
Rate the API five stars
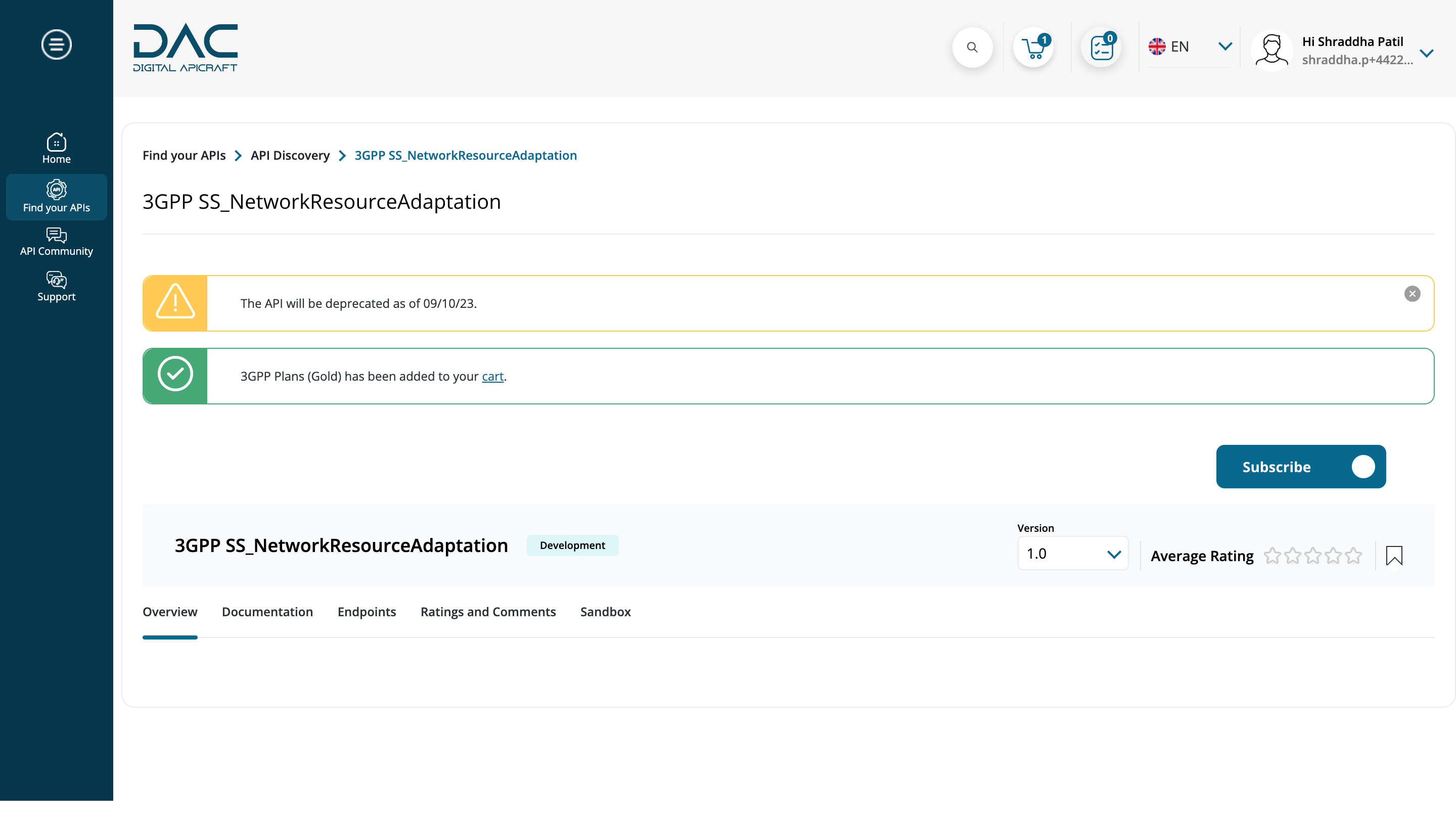pyautogui.click(x=1353, y=556)
